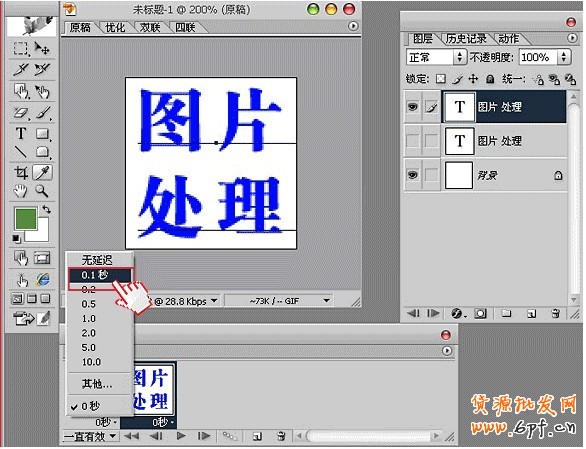
Task: Select the Rectangular Marquee tool
Action: [x=21, y=49]
